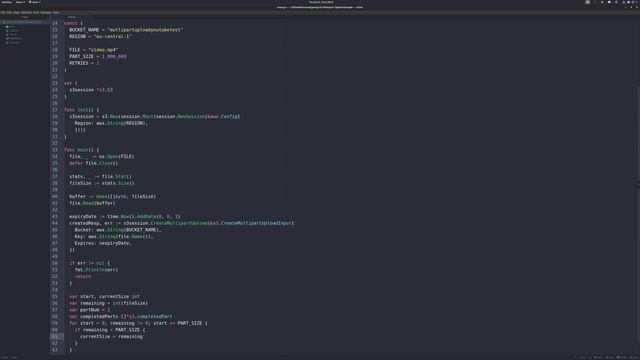
Task: Open the Selection menu
Action: (27, 12)
